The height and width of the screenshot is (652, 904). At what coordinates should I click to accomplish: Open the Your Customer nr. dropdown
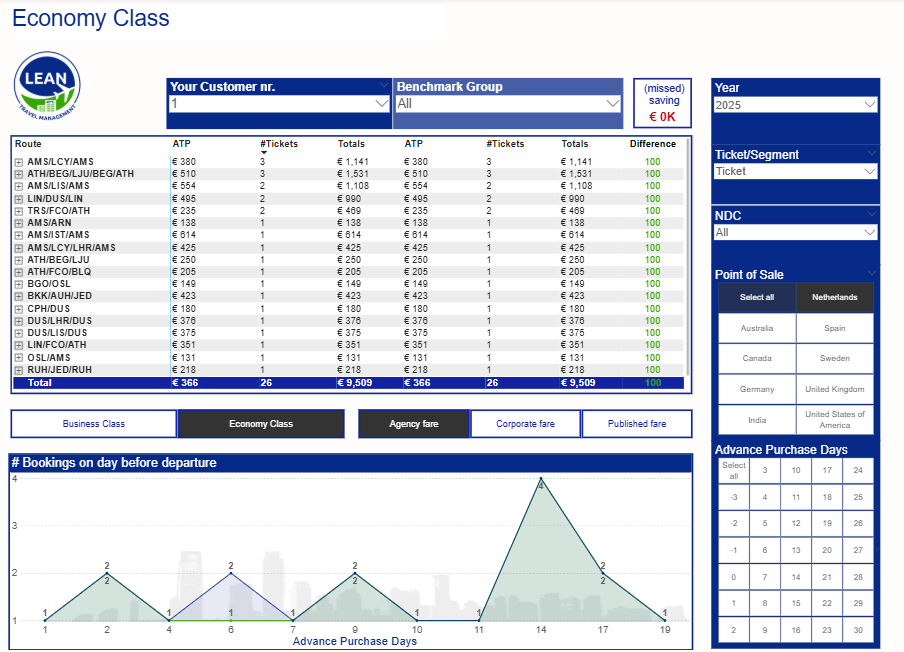click(x=381, y=103)
